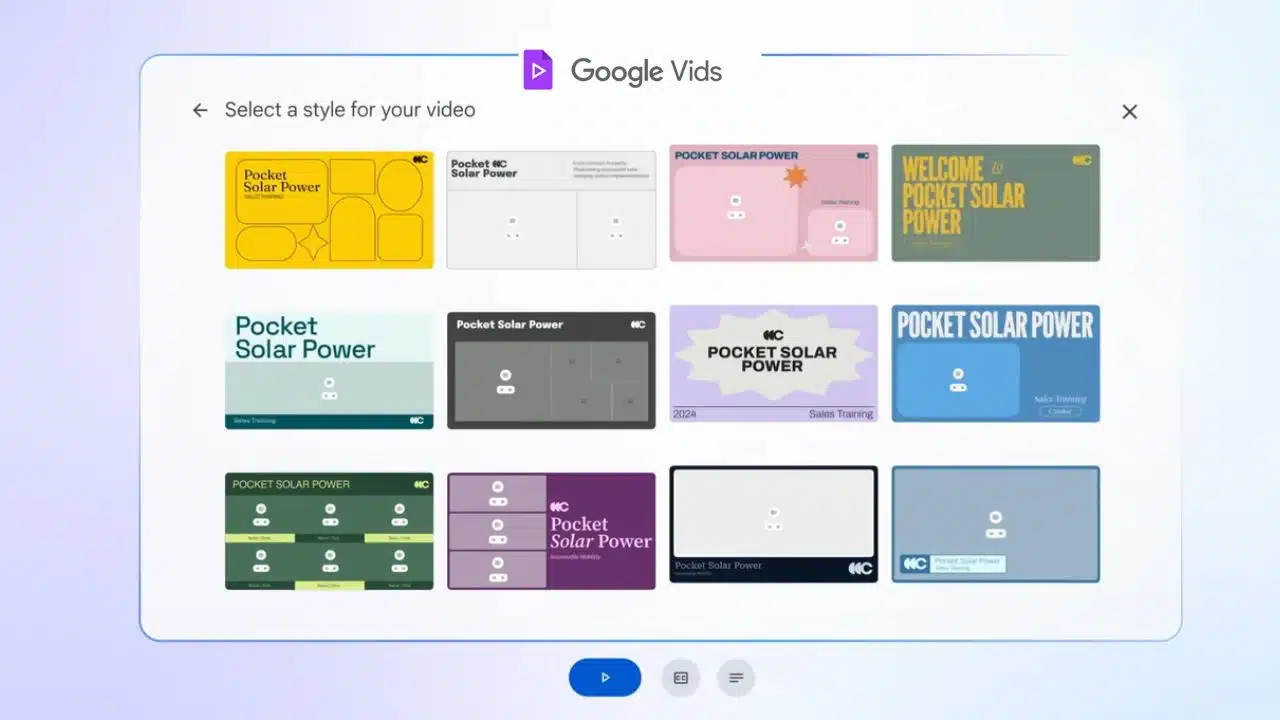The height and width of the screenshot is (720, 1280).
Task: Toggle closed captions with the CC icon
Action: tap(681, 677)
